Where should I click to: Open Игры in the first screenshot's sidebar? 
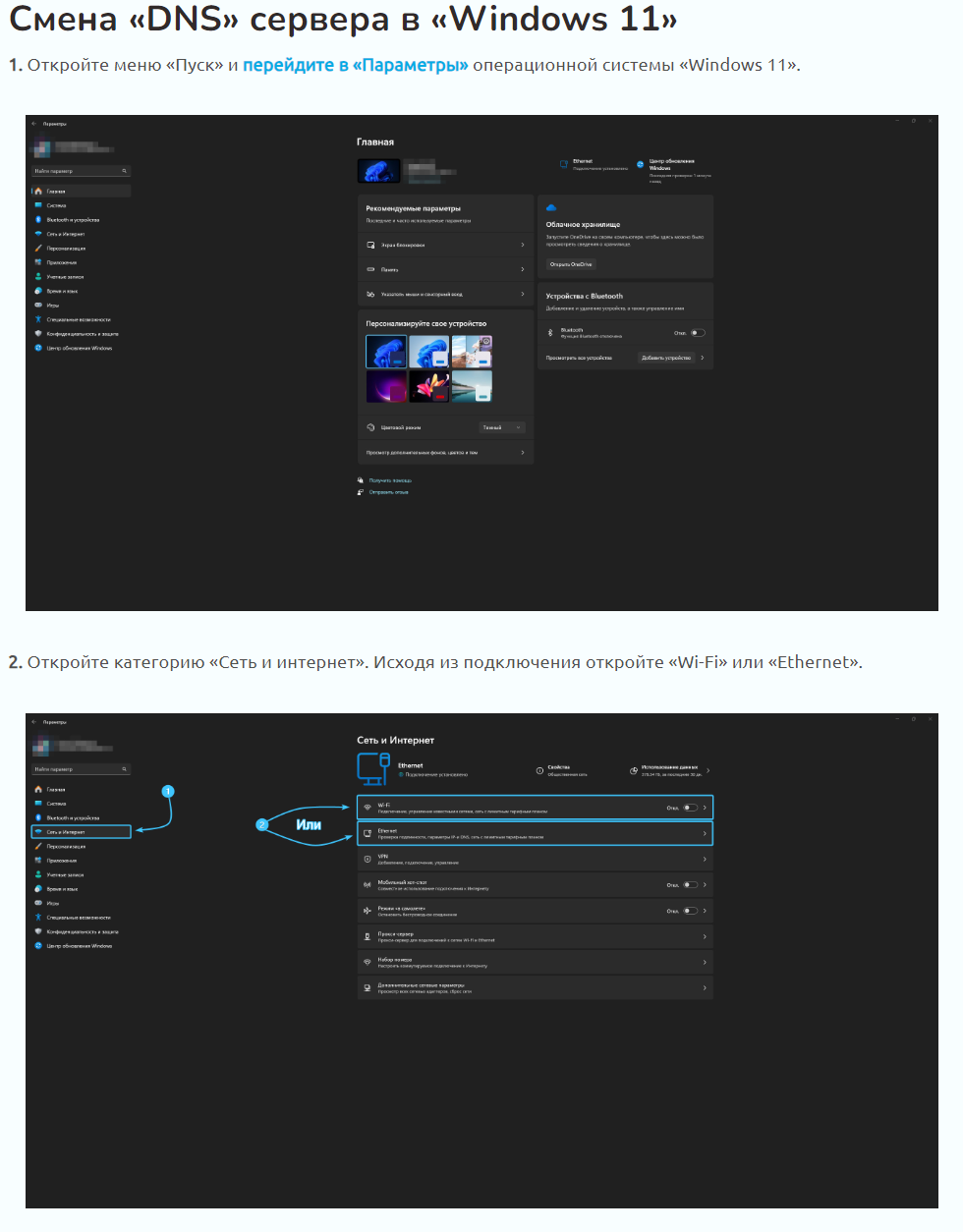(x=52, y=306)
